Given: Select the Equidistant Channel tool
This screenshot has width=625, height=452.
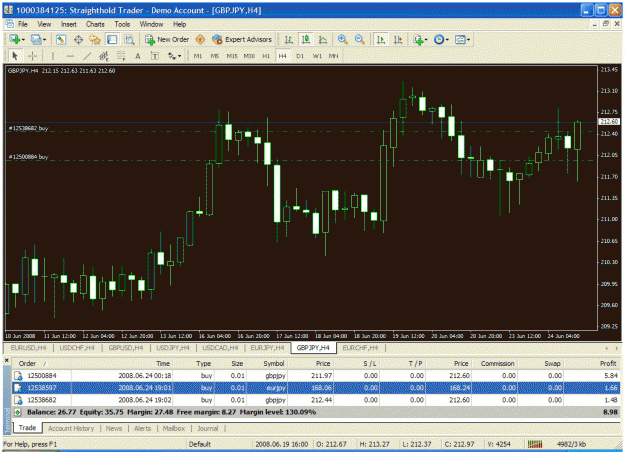Looking at the screenshot, I should click(x=104, y=56).
